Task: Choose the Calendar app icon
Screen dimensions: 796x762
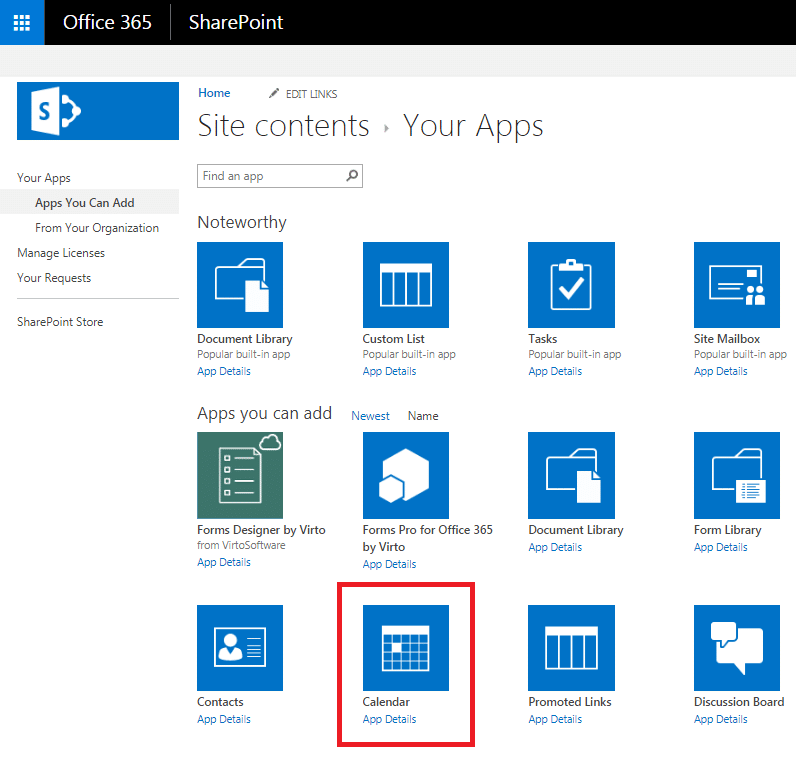Action: tap(405, 648)
